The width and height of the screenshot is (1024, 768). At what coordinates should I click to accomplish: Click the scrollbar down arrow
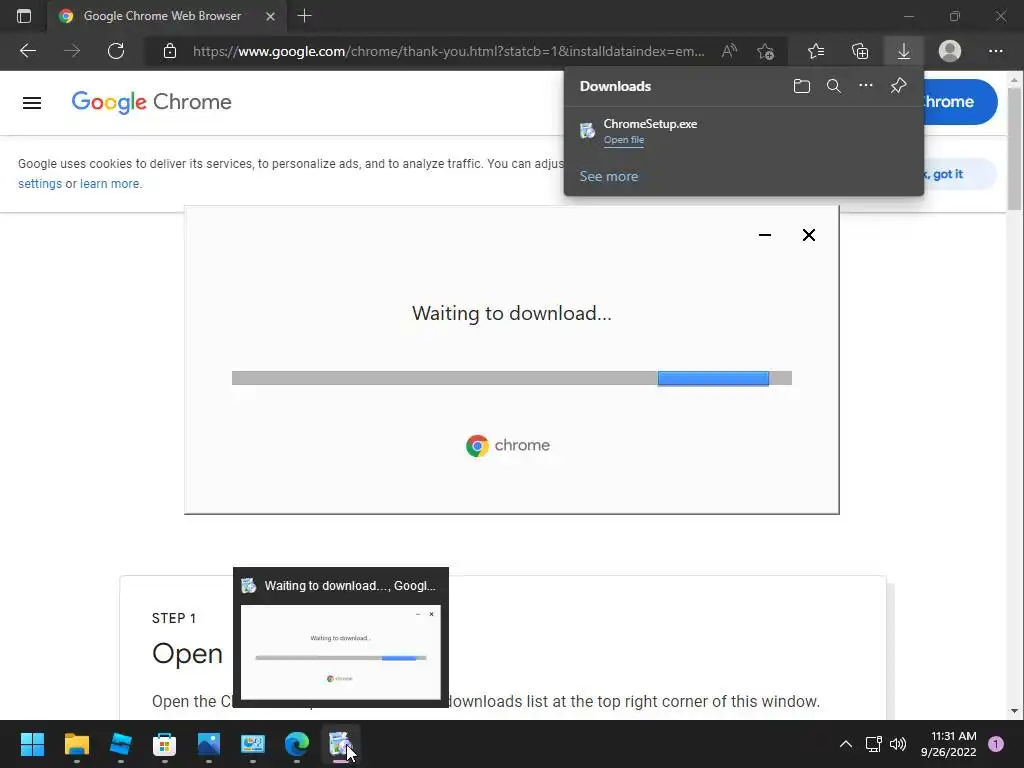tap(1014, 711)
